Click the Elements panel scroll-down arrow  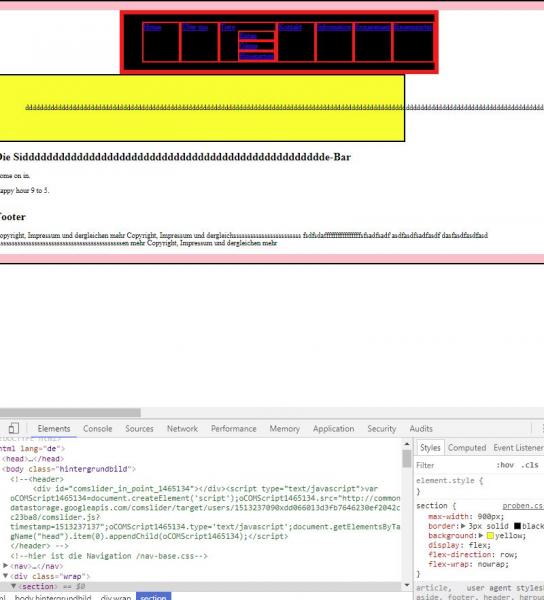tap(407, 585)
